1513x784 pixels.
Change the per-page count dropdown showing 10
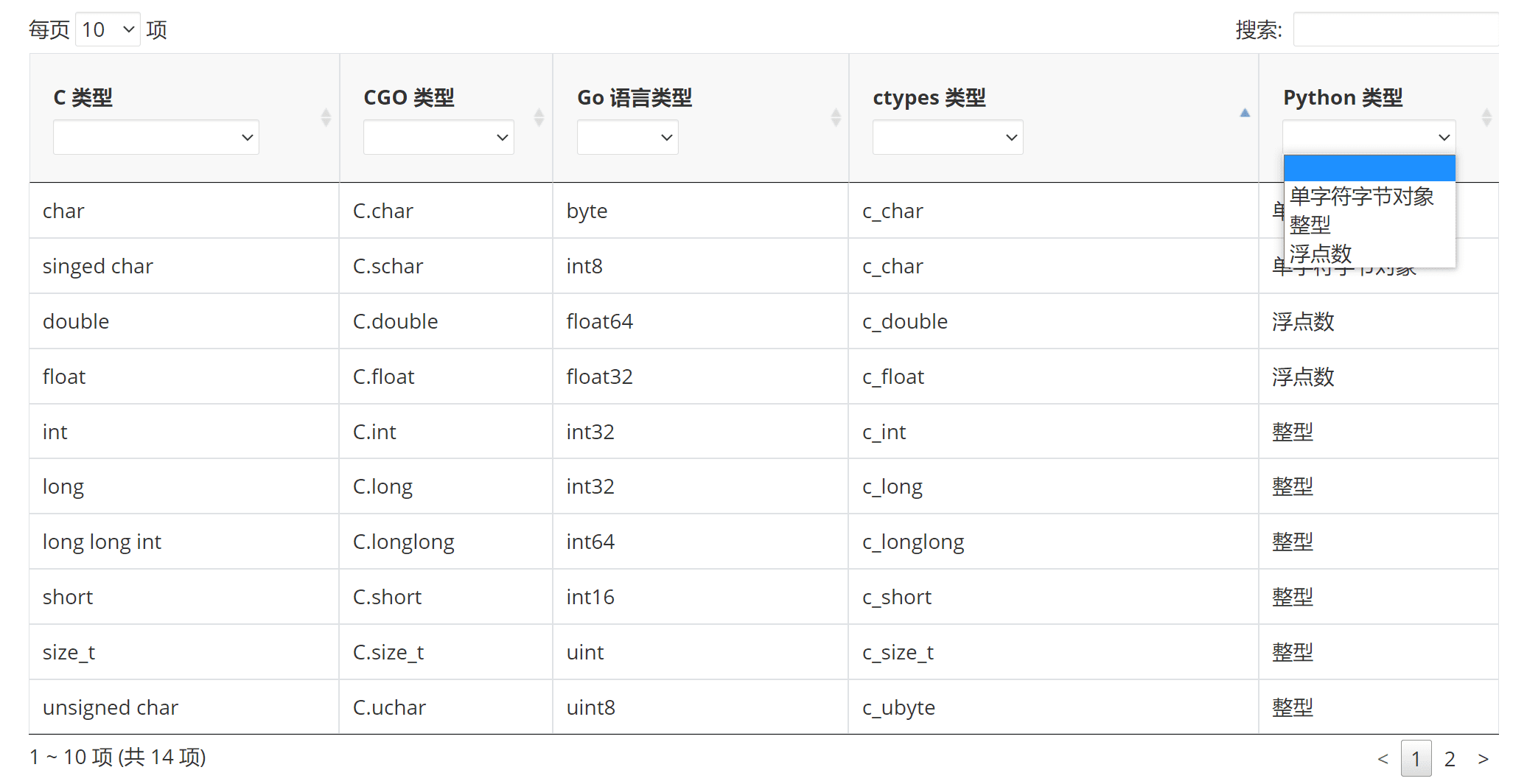[x=108, y=29]
